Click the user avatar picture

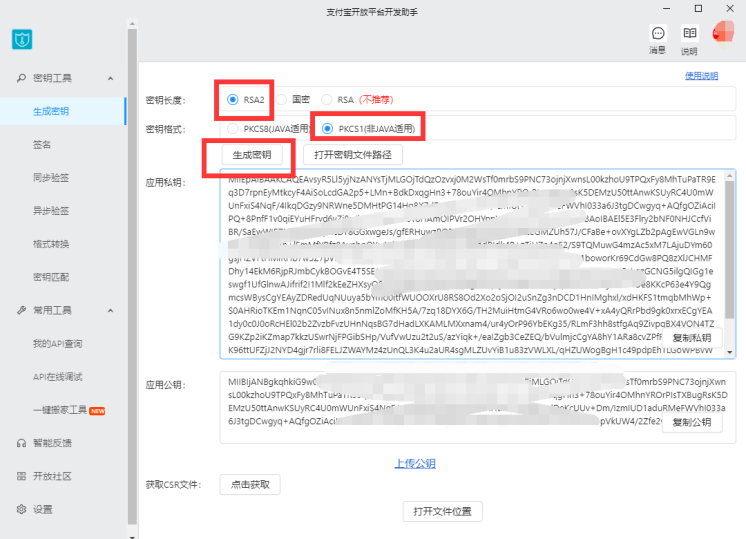tap(723, 33)
